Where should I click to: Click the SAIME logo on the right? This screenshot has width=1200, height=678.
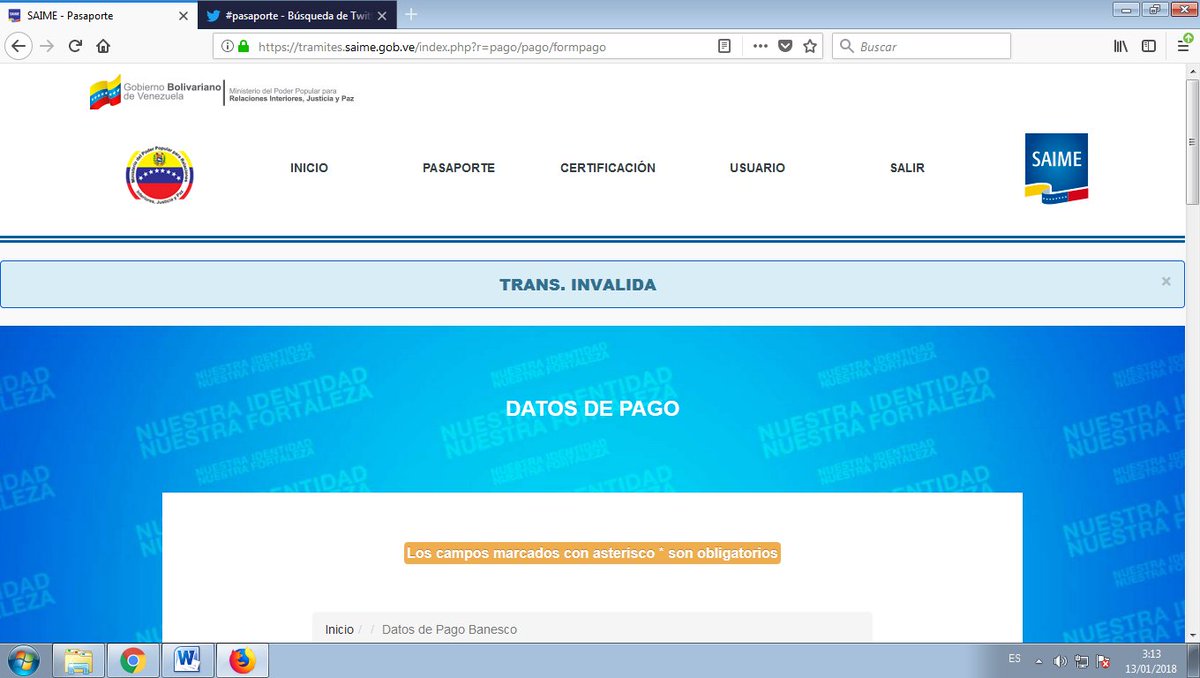click(x=1056, y=168)
